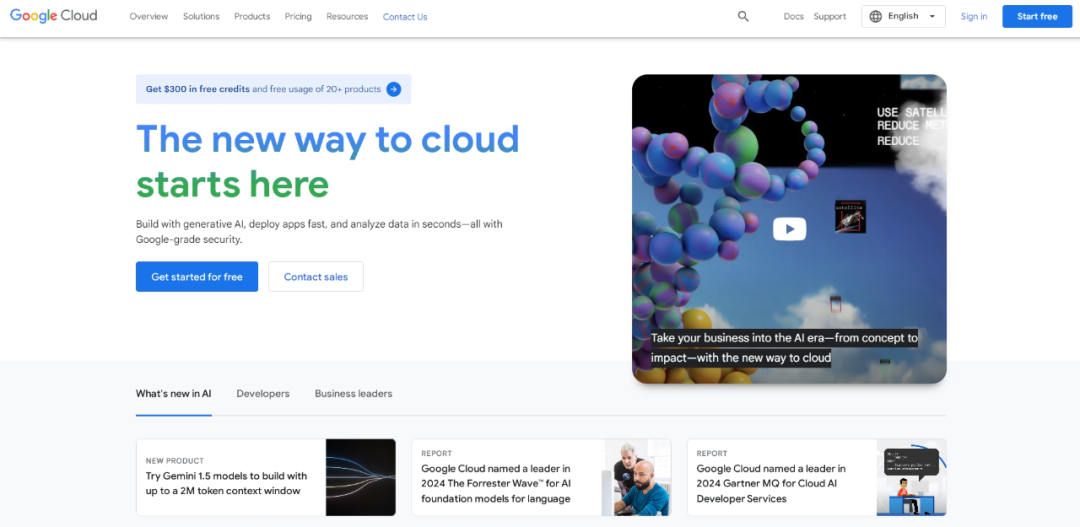Select the What's new in AI tab
This screenshot has width=1080, height=527.
(x=174, y=394)
